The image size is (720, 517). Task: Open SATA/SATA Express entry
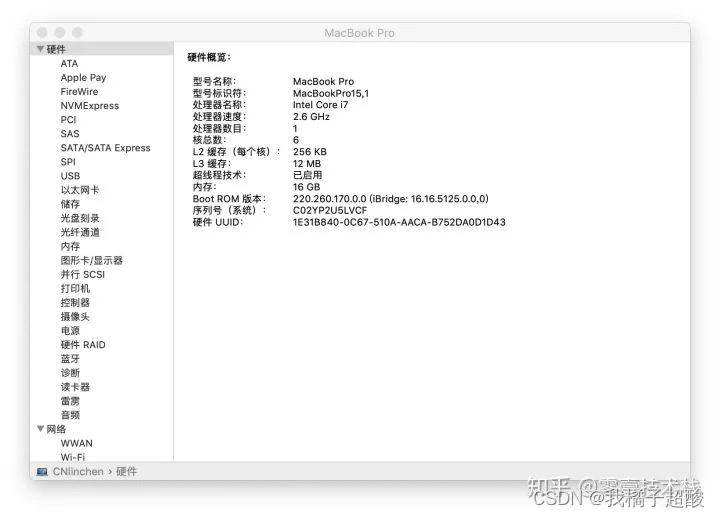106,148
